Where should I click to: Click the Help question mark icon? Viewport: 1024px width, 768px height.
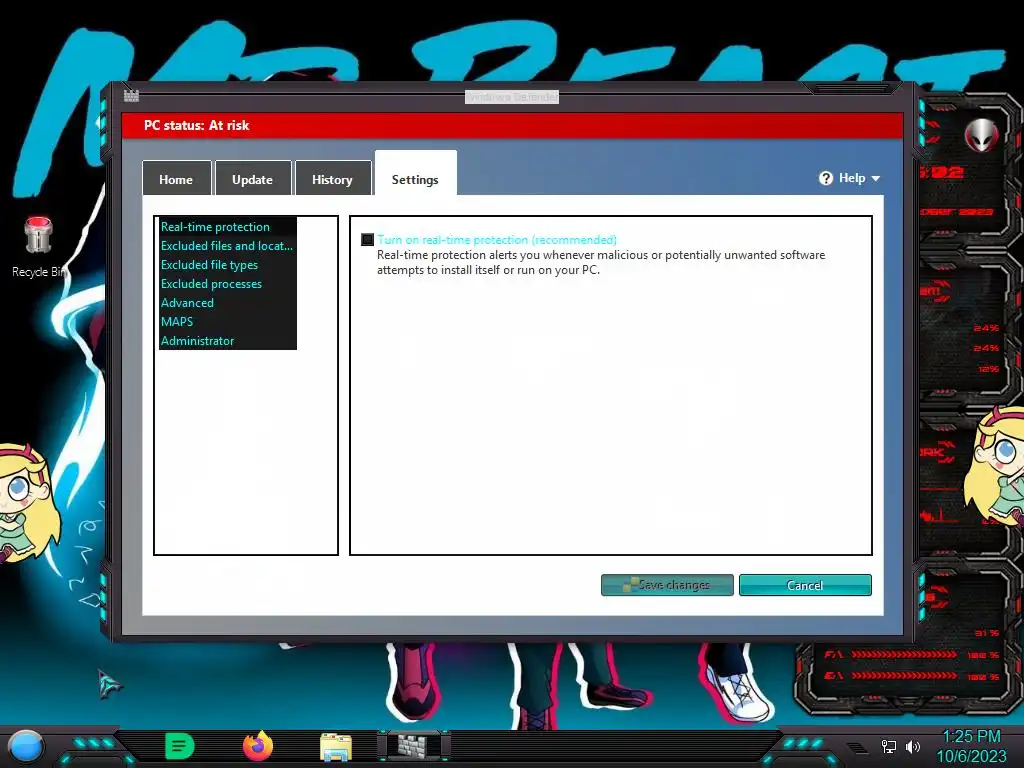pos(825,178)
